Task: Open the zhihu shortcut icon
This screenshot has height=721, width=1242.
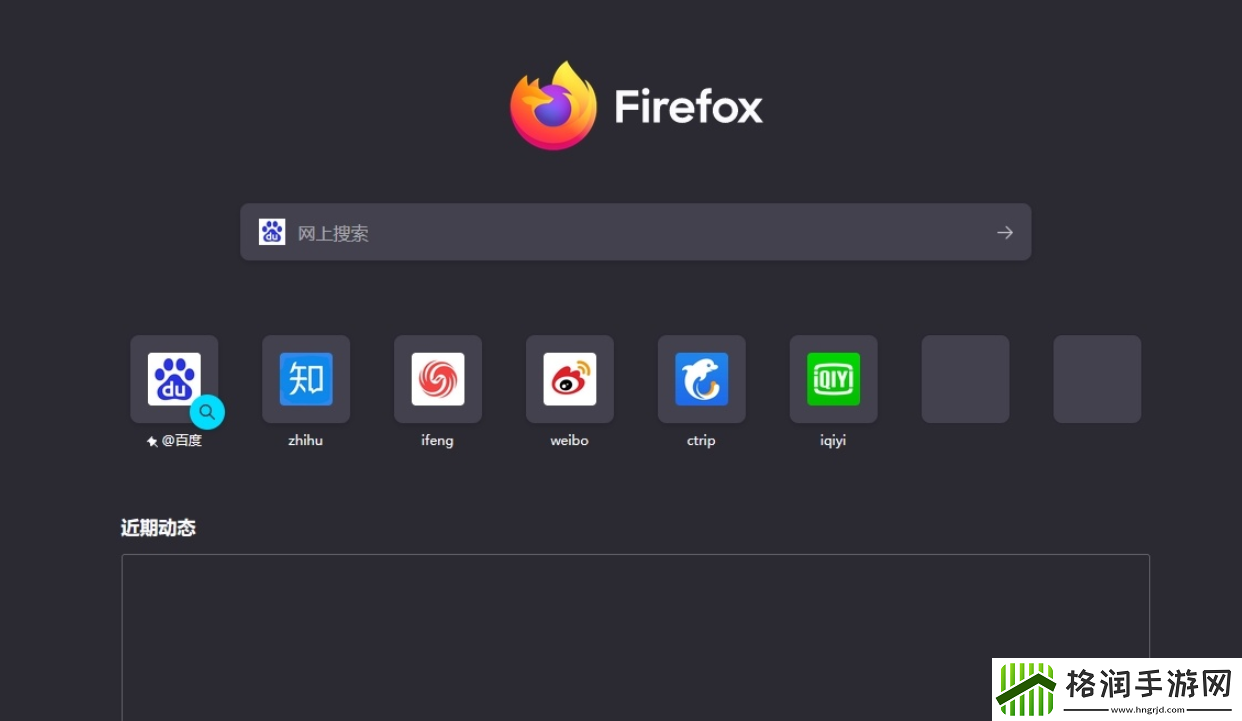Action: pos(306,379)
